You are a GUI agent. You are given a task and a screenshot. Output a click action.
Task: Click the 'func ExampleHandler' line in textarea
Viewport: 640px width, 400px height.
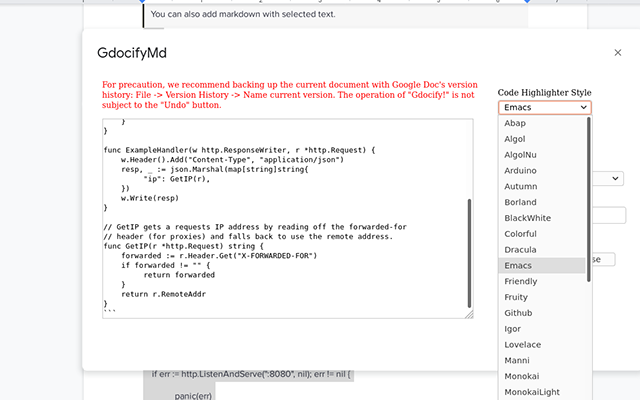[x=239, y=150]
